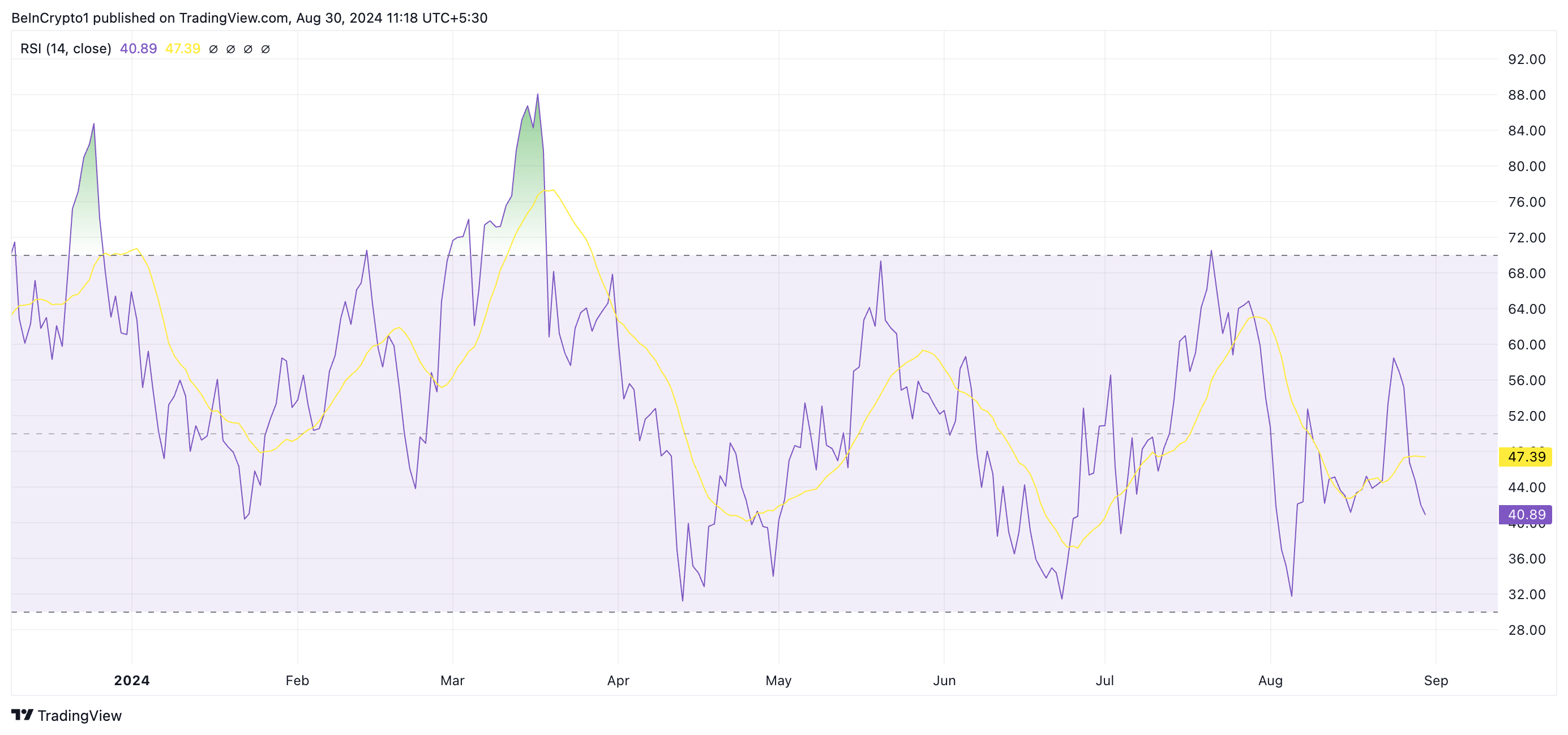
Task: Click the Sep label on time axis
Action: pos(1436,680)
